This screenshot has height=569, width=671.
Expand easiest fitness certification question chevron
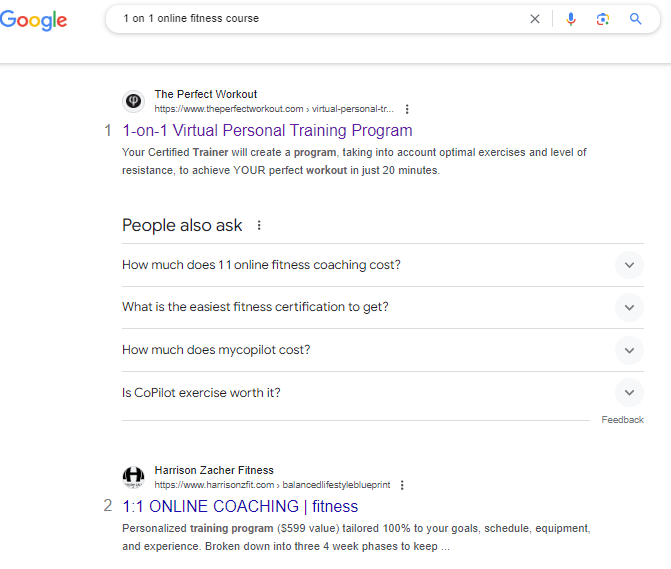(629, 308)
